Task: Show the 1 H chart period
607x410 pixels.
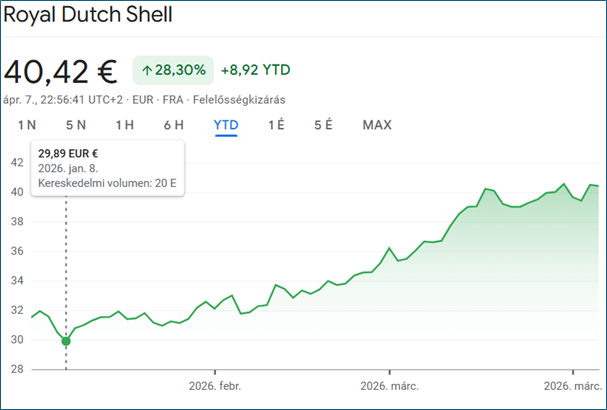Action: coord(125,125)
